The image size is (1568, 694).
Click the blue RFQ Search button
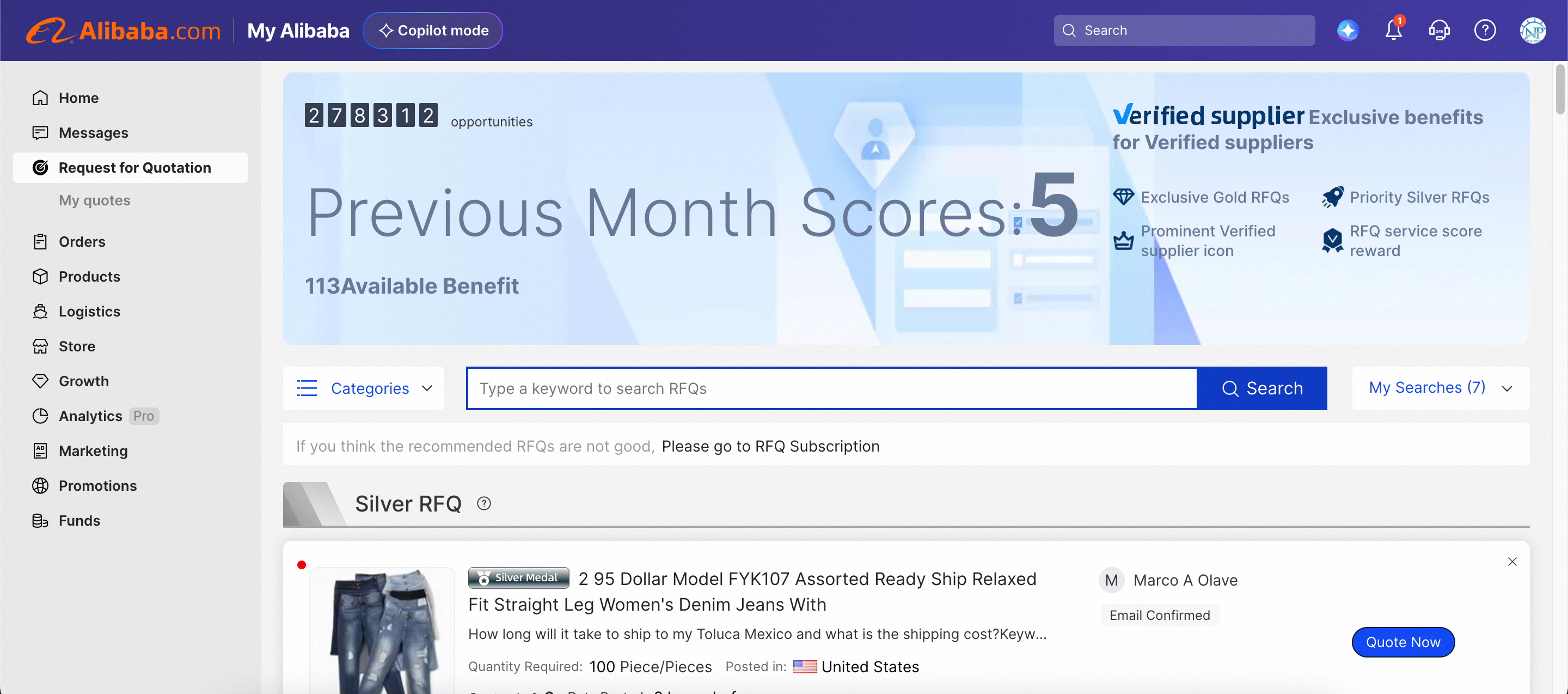(1262, 388)
